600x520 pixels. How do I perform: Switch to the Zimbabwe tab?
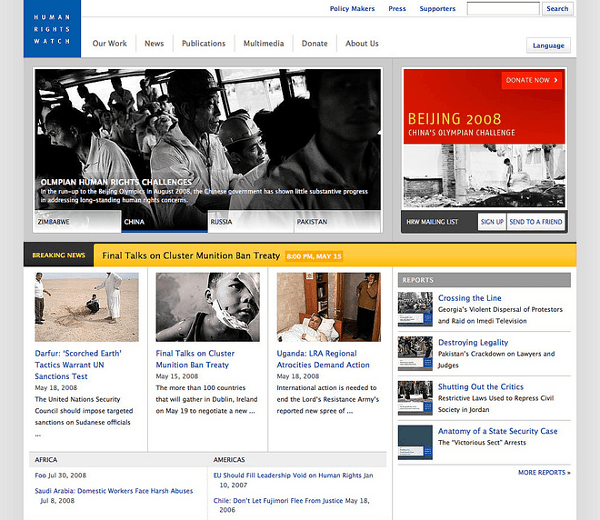coord(78,222)
